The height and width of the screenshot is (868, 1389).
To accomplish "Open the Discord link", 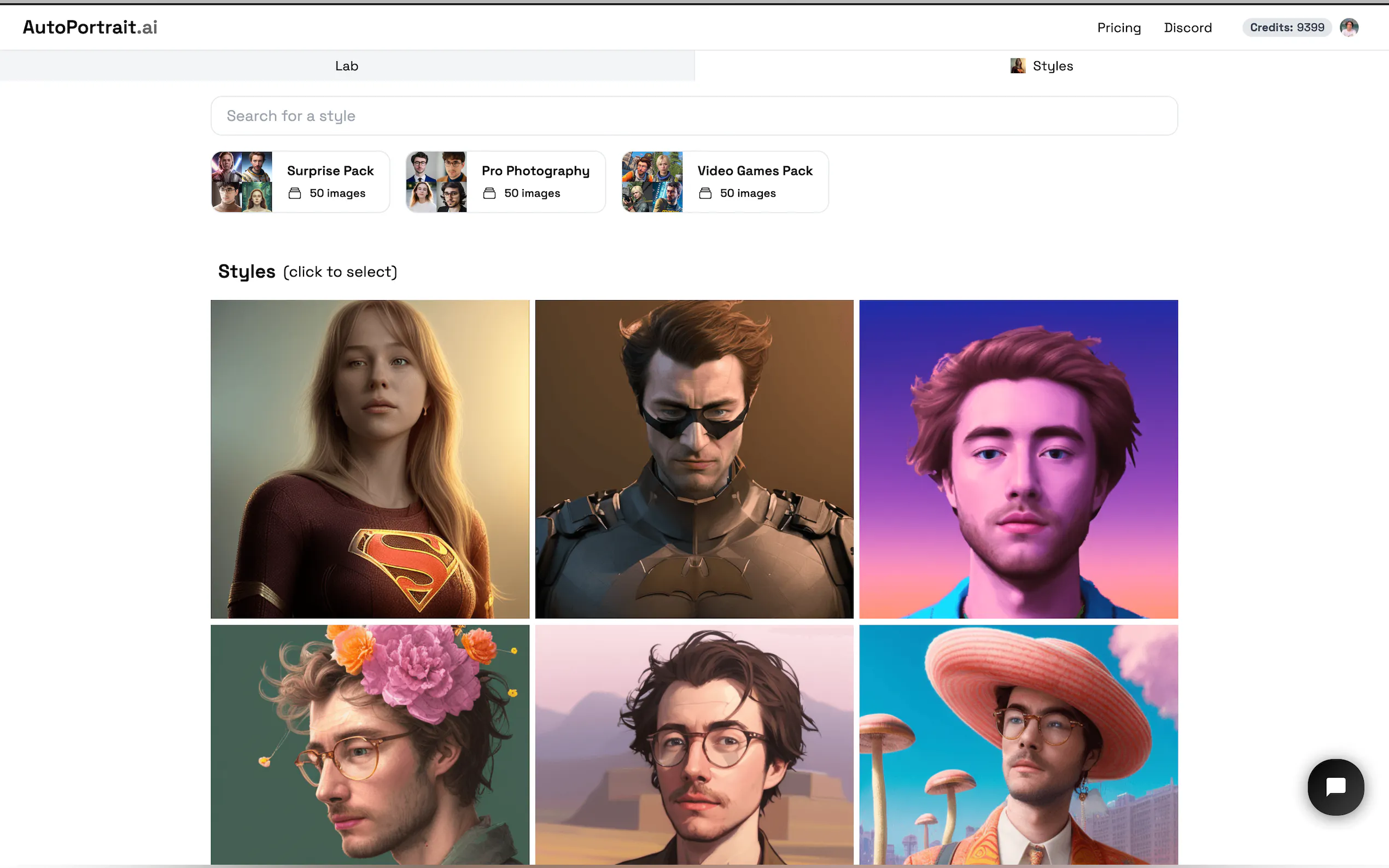I will (1187, 27).
